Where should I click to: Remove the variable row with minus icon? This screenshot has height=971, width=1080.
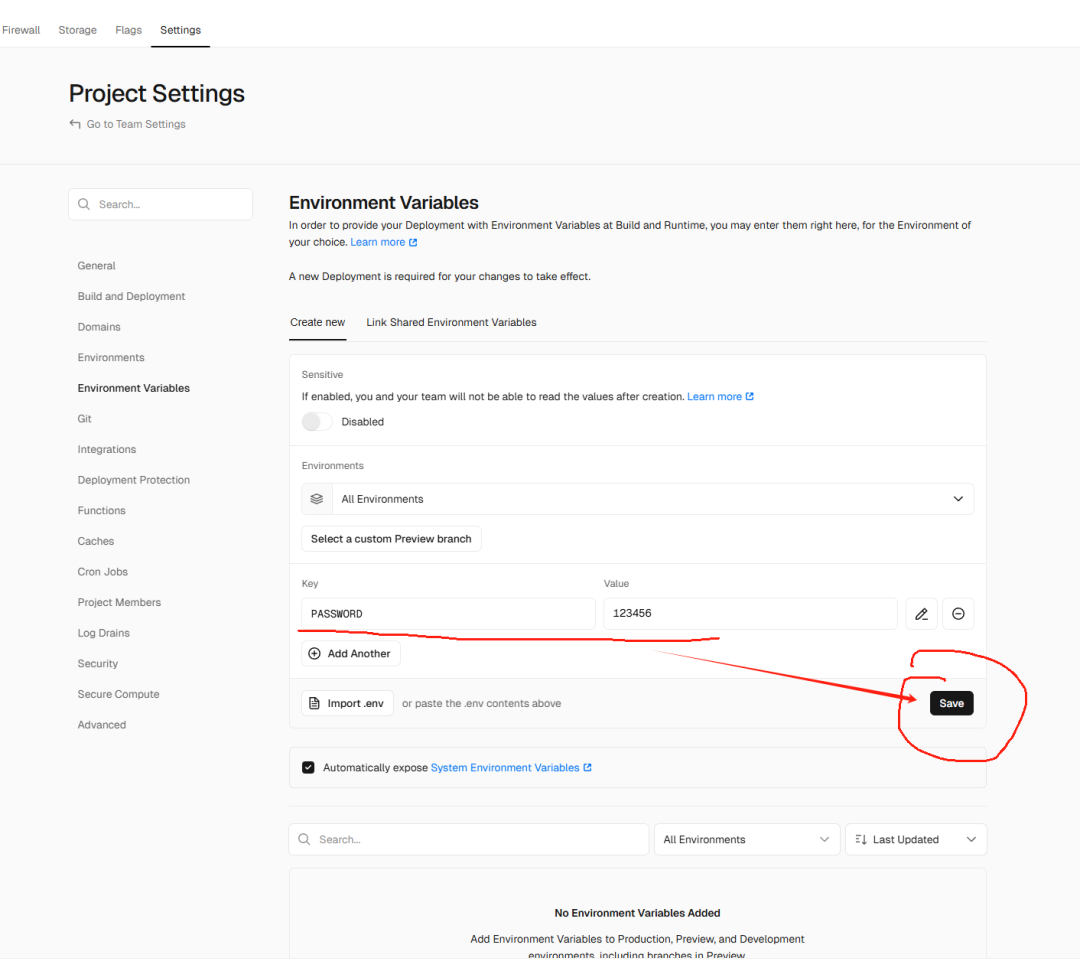click(x=958, y=614)
